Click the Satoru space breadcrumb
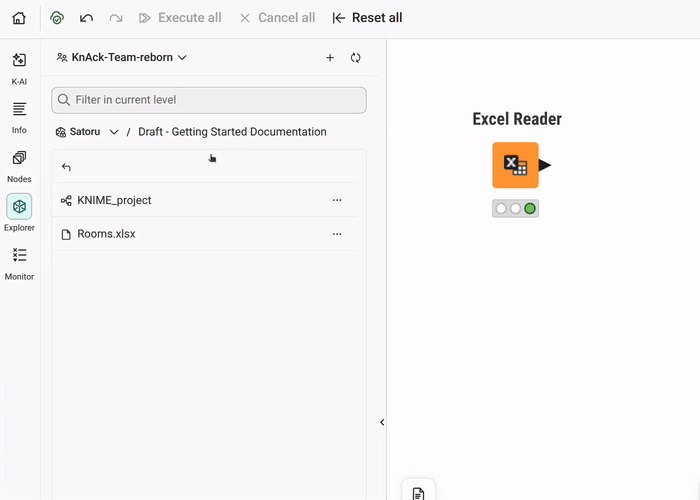 pyautogui.click(x=78, y=132)
